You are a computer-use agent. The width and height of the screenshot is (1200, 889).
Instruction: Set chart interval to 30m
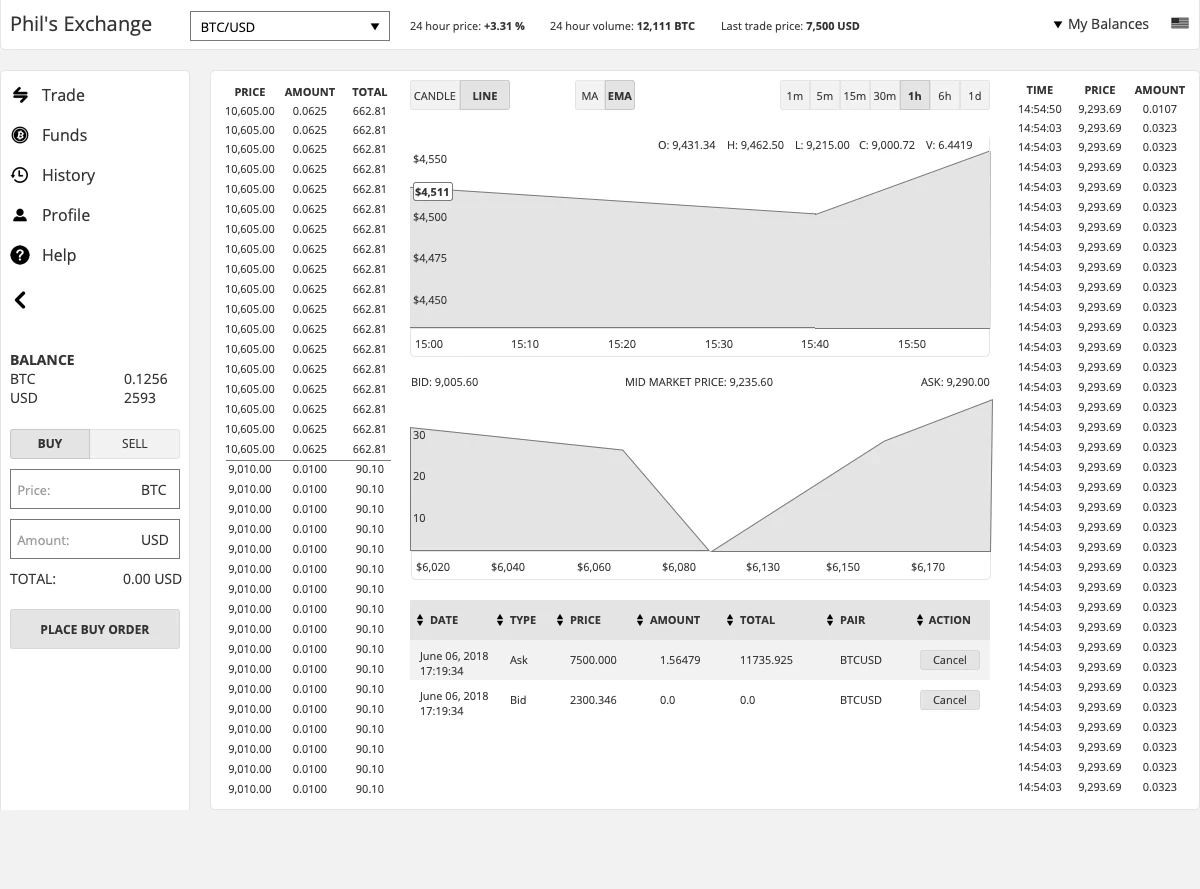click(x=885, y=96)
